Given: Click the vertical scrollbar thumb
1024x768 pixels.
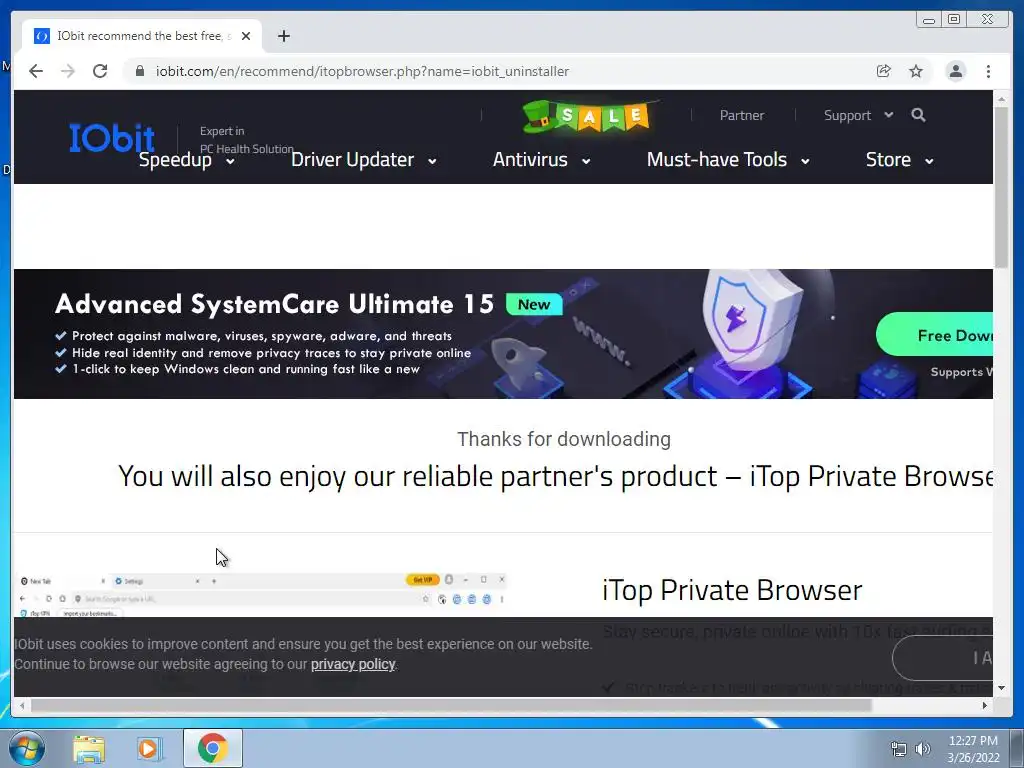Looking at the screenshot, I should (1002, 187).
